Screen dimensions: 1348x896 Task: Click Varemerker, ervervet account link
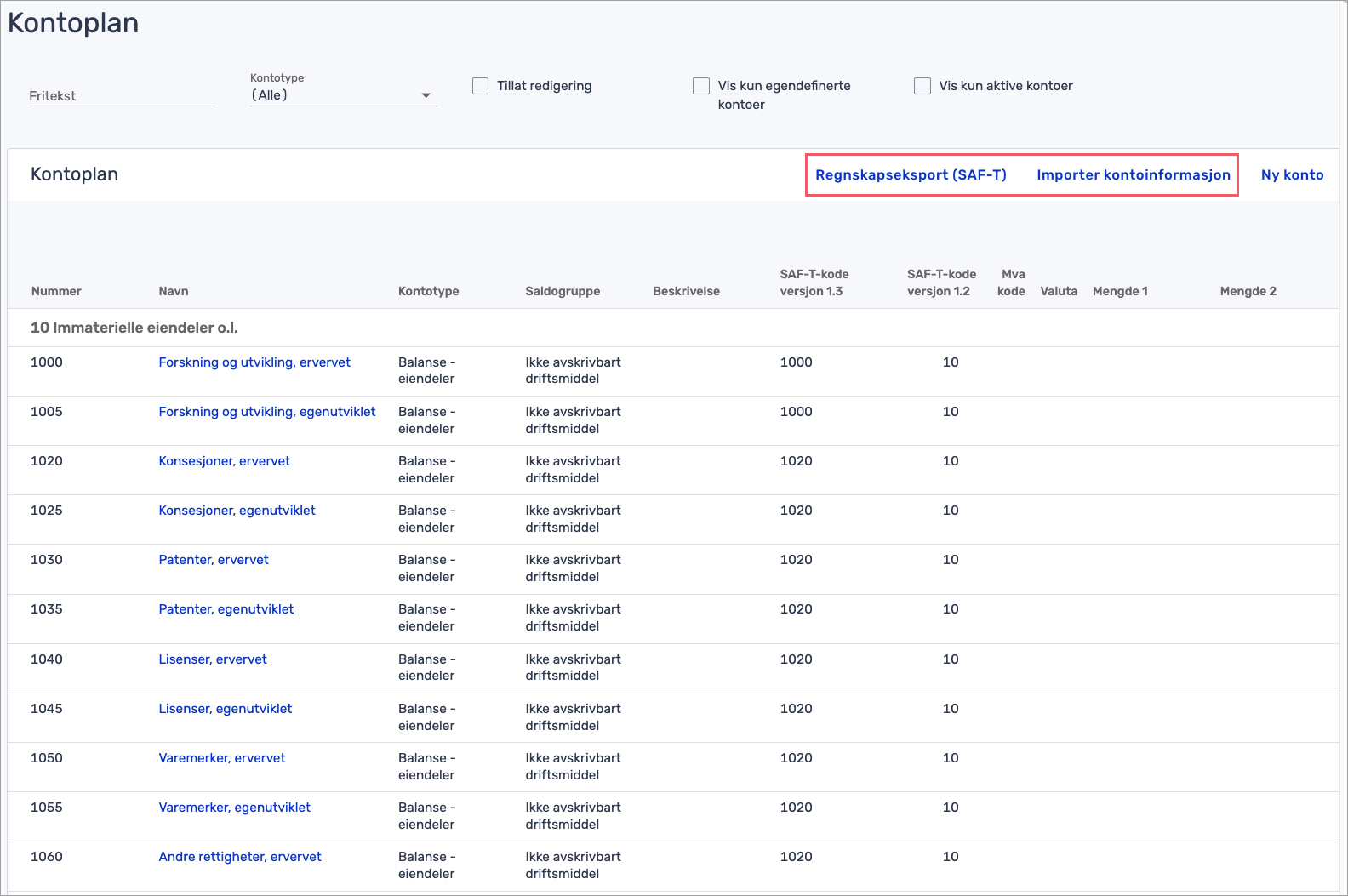pos(222,758)
